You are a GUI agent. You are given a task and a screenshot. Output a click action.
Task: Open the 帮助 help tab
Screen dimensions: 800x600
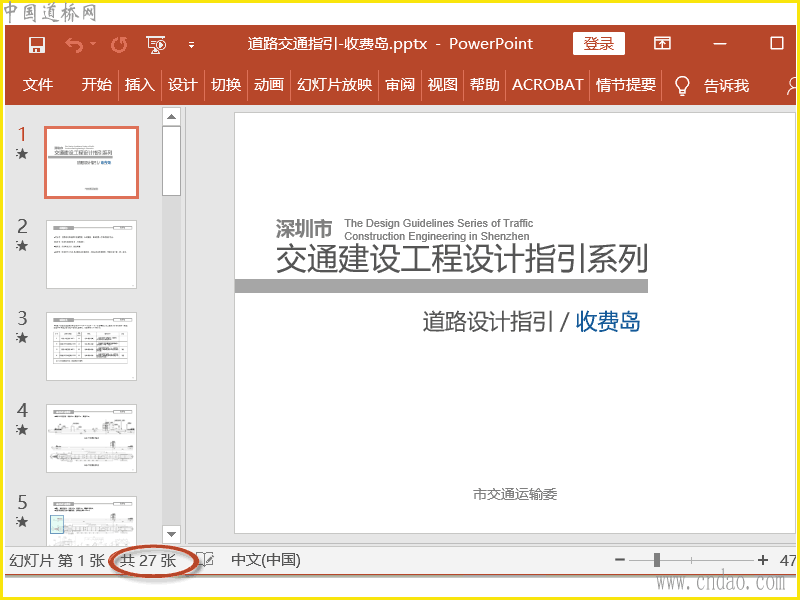click(485, 84)
